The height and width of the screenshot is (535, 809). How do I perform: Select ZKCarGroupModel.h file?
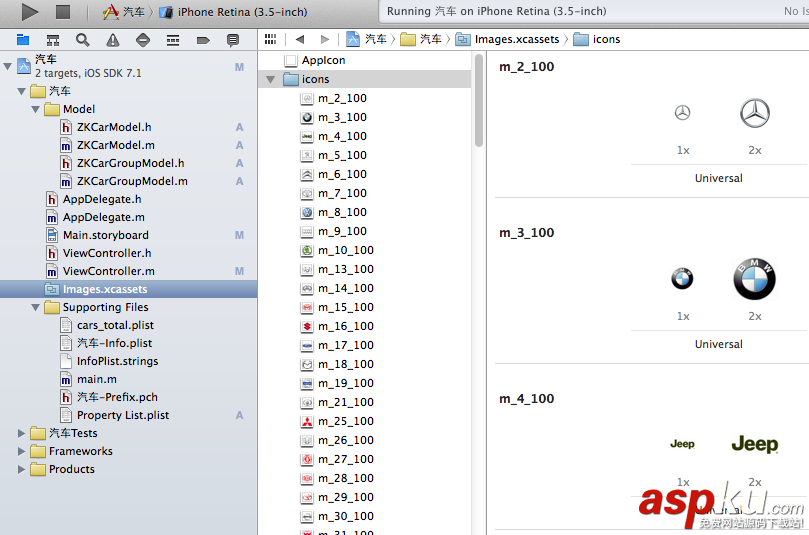pos(131,164)
